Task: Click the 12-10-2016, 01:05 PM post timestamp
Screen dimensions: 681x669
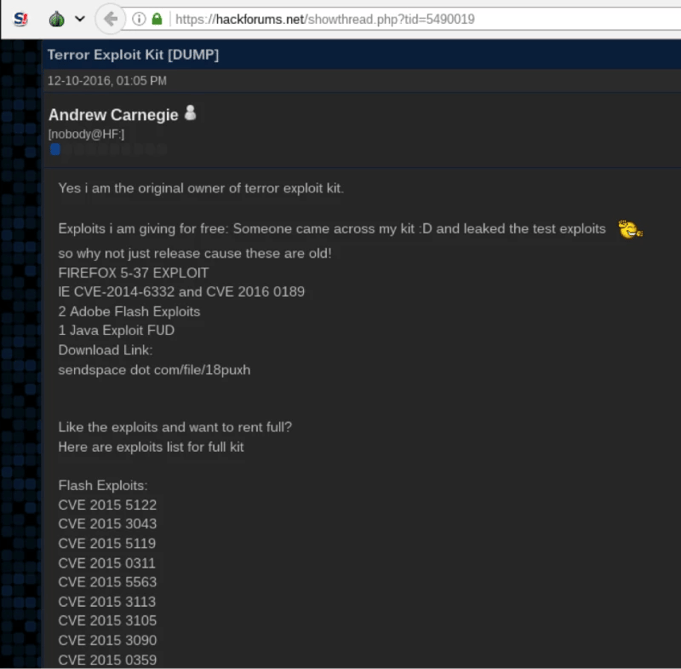Action: click(x=107, y=81)
